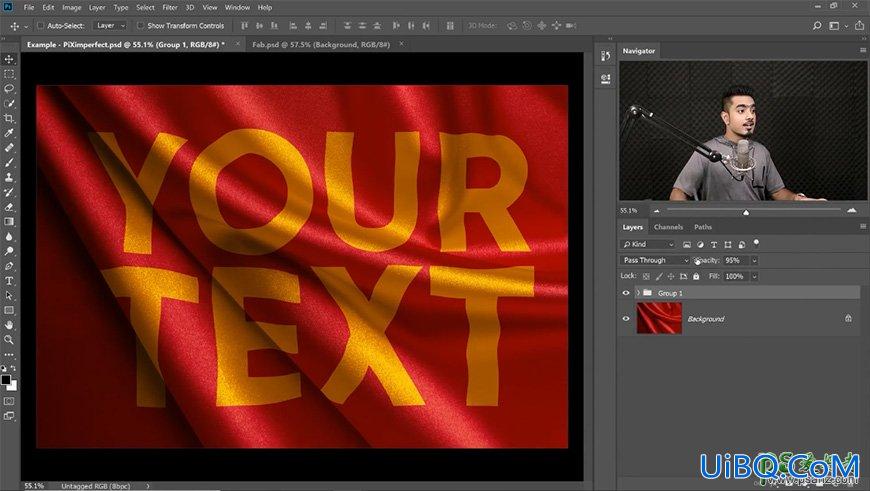Select the Eyedropper tool
870x491 pixels.
pos(9,133)
